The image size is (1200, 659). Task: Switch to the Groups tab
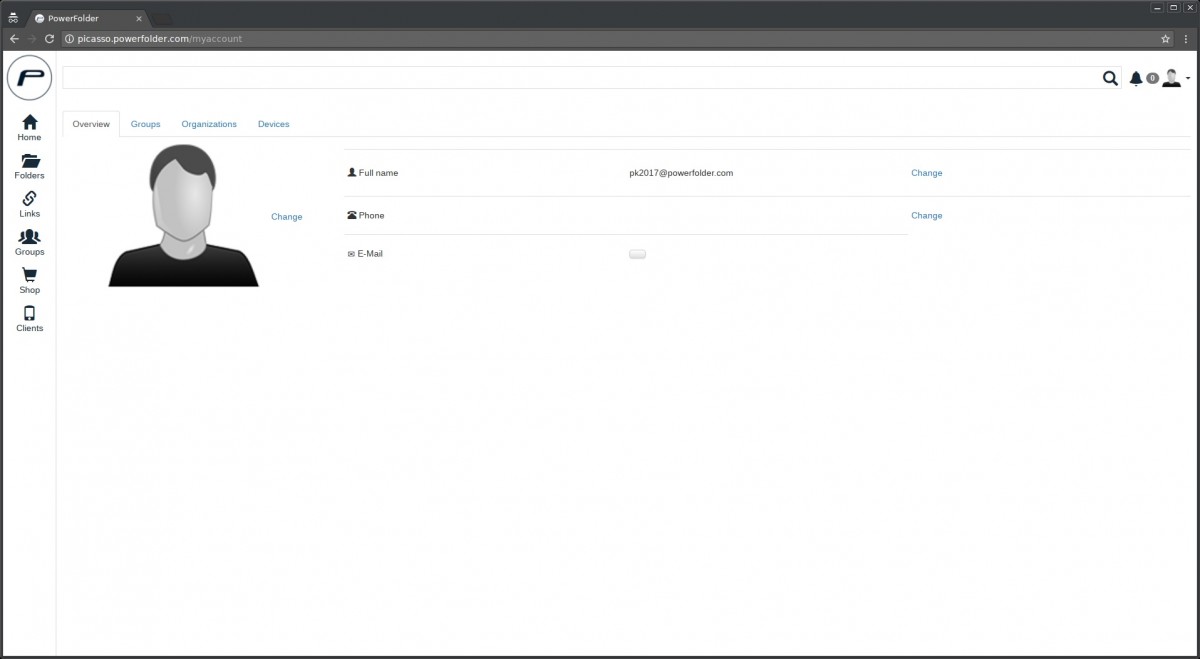click(x=145, y=123)
